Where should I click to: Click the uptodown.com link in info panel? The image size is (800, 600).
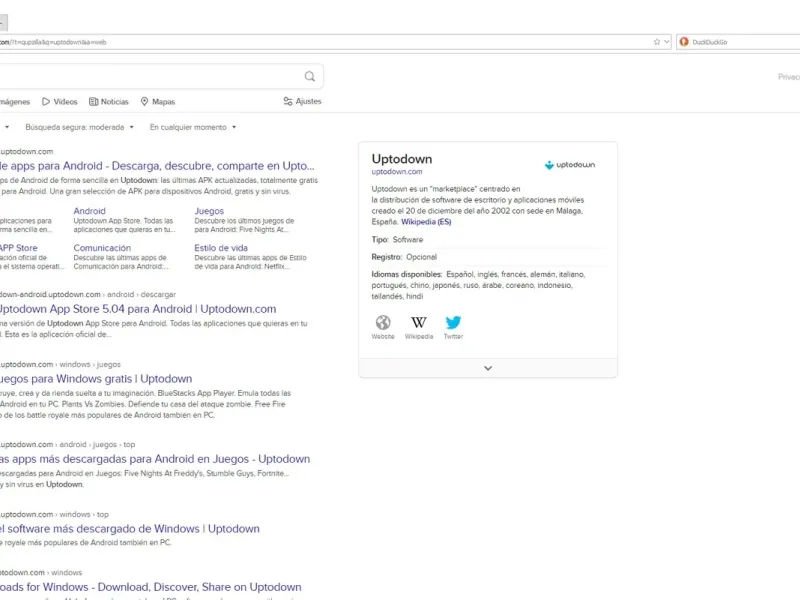[x=397, y=172]
